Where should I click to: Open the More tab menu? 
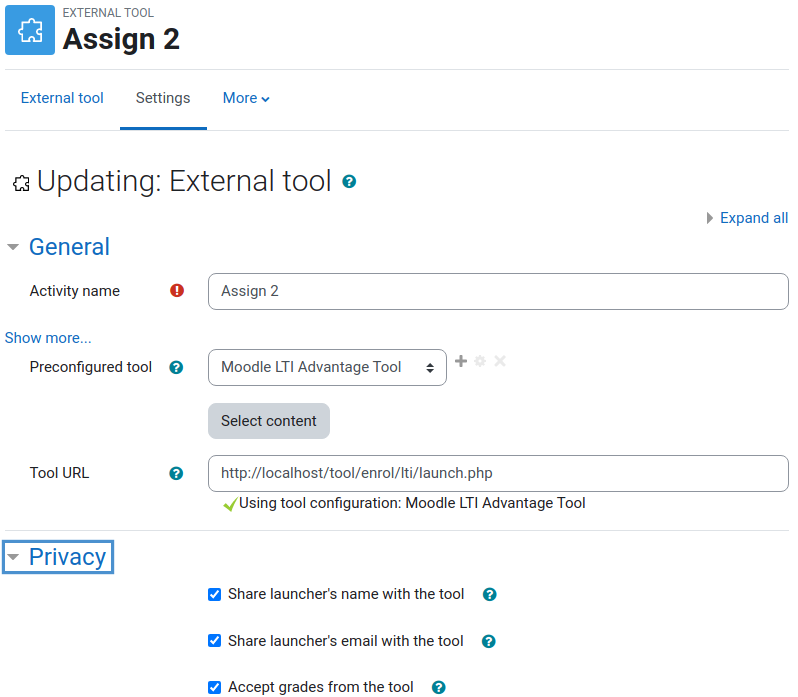click(246, 98)
